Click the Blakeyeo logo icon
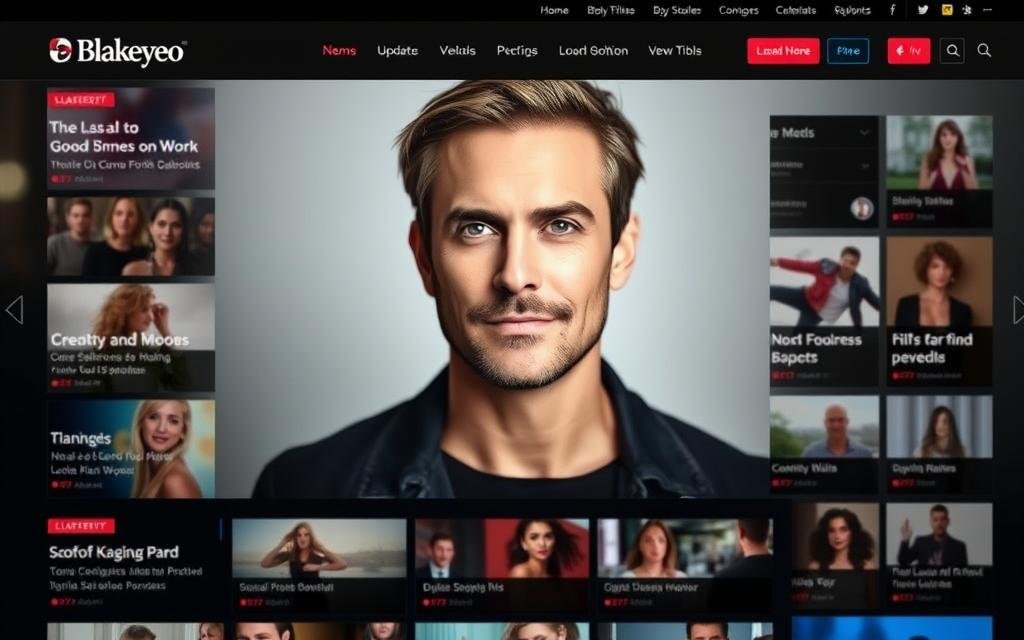The height and width of the screenshot is (640, 1024). [62, 50]
